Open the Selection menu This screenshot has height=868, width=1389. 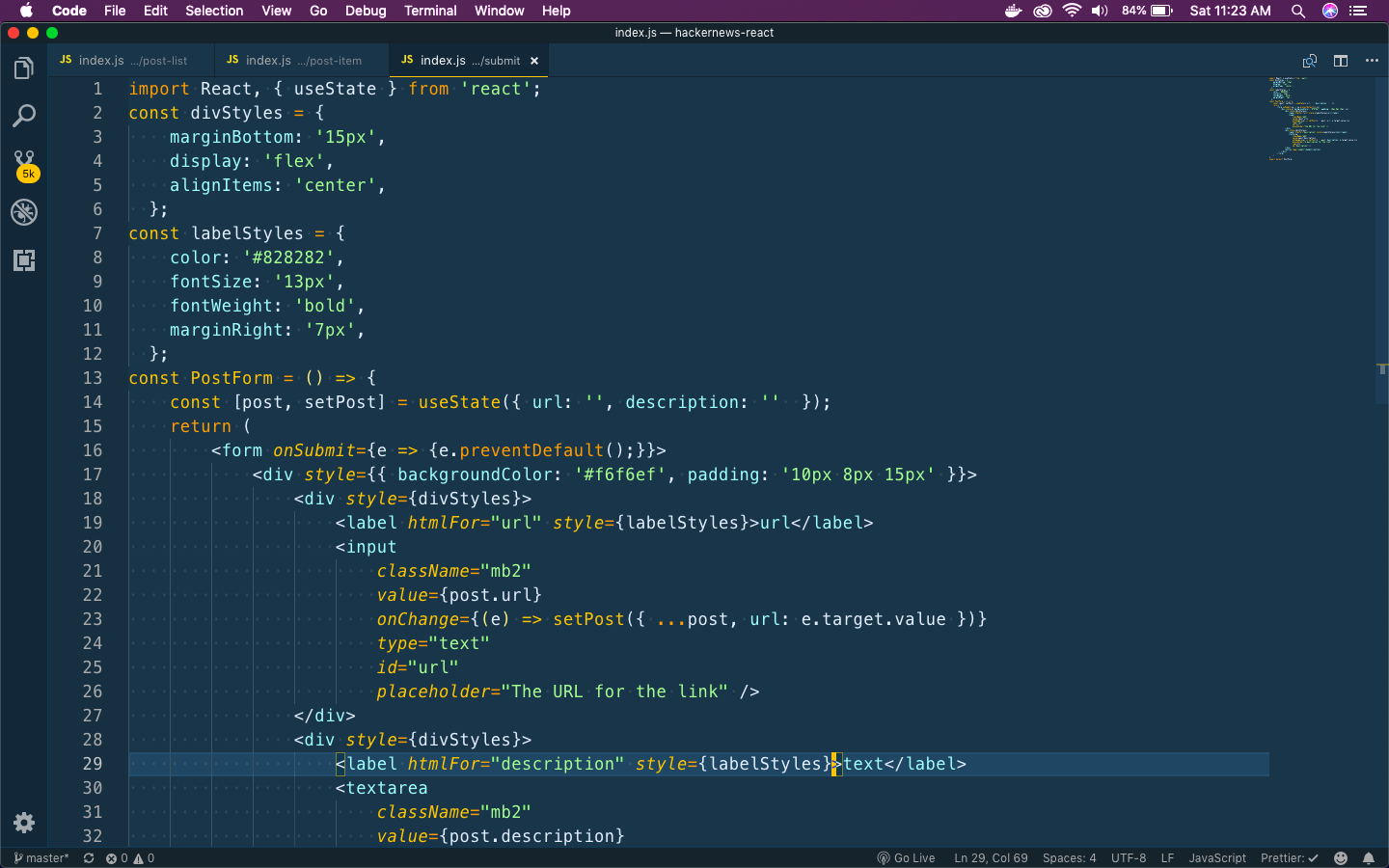click(x=214, y=11)
